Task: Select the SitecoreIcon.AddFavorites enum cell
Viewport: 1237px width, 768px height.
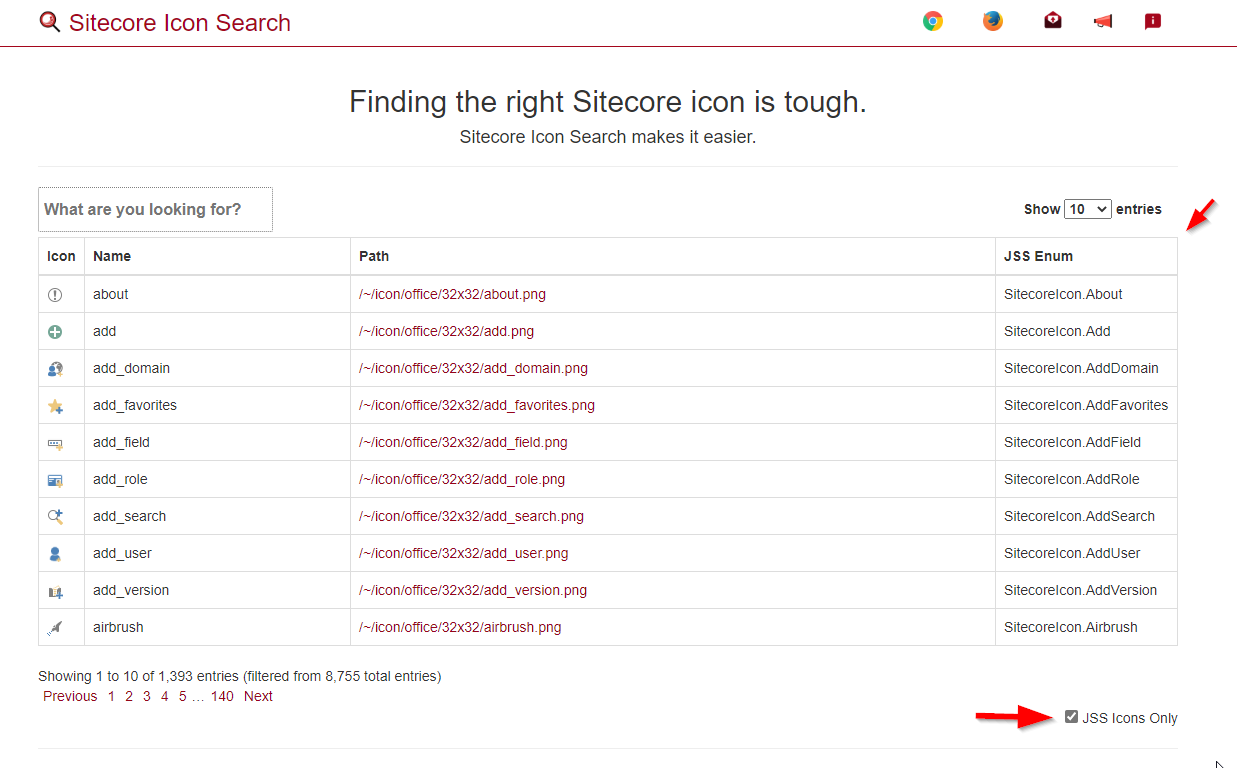Action: [1086, 405]
